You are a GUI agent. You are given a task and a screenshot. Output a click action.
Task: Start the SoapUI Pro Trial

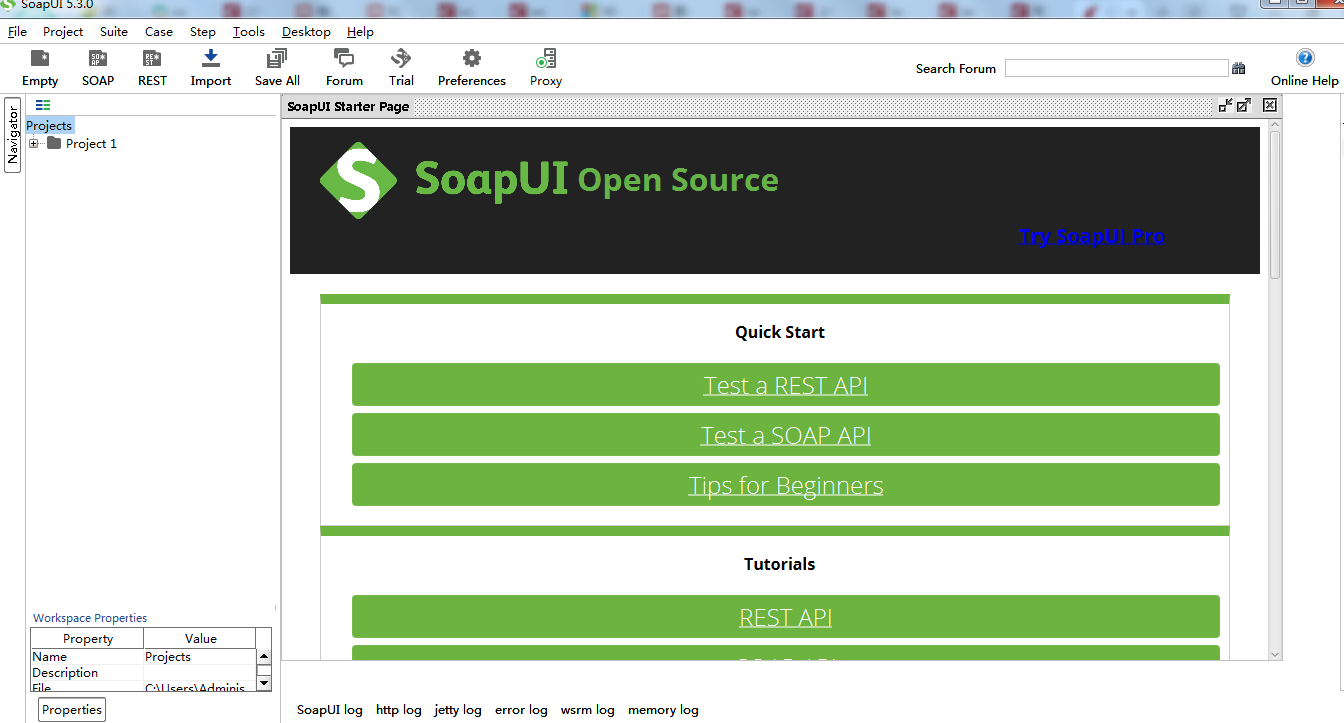pyautogui.click(x=401, y=68)
